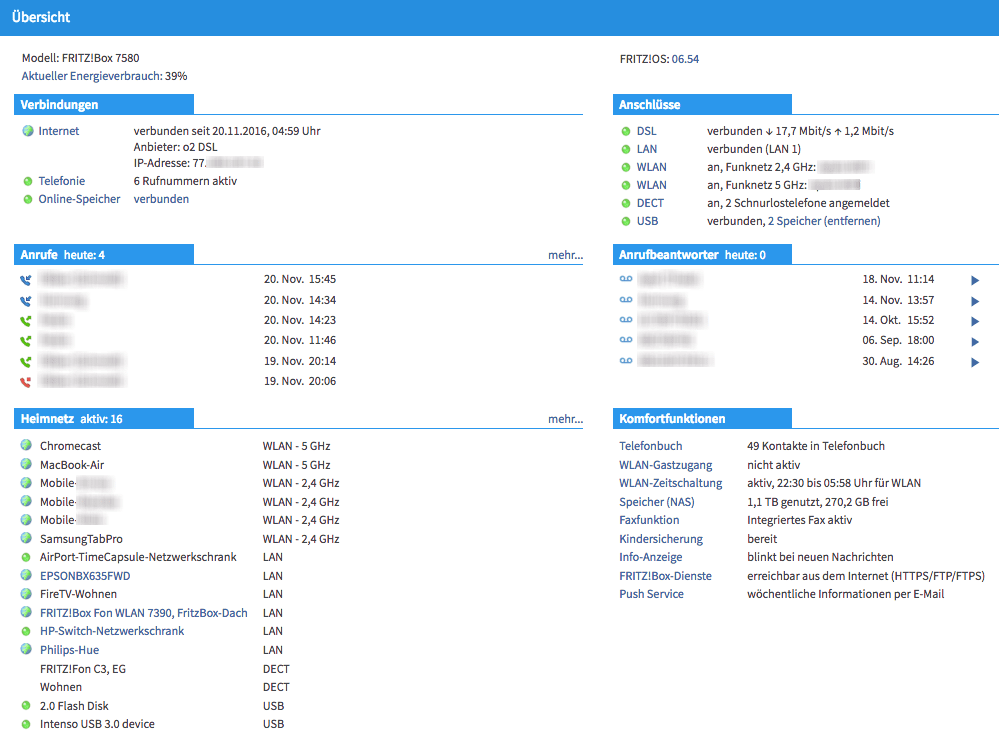The width and height of the screenshot is (999, 747).
Task: Open the WLAN-Gastzugang link
Action: pyautogui.click(x=666, y=465)
